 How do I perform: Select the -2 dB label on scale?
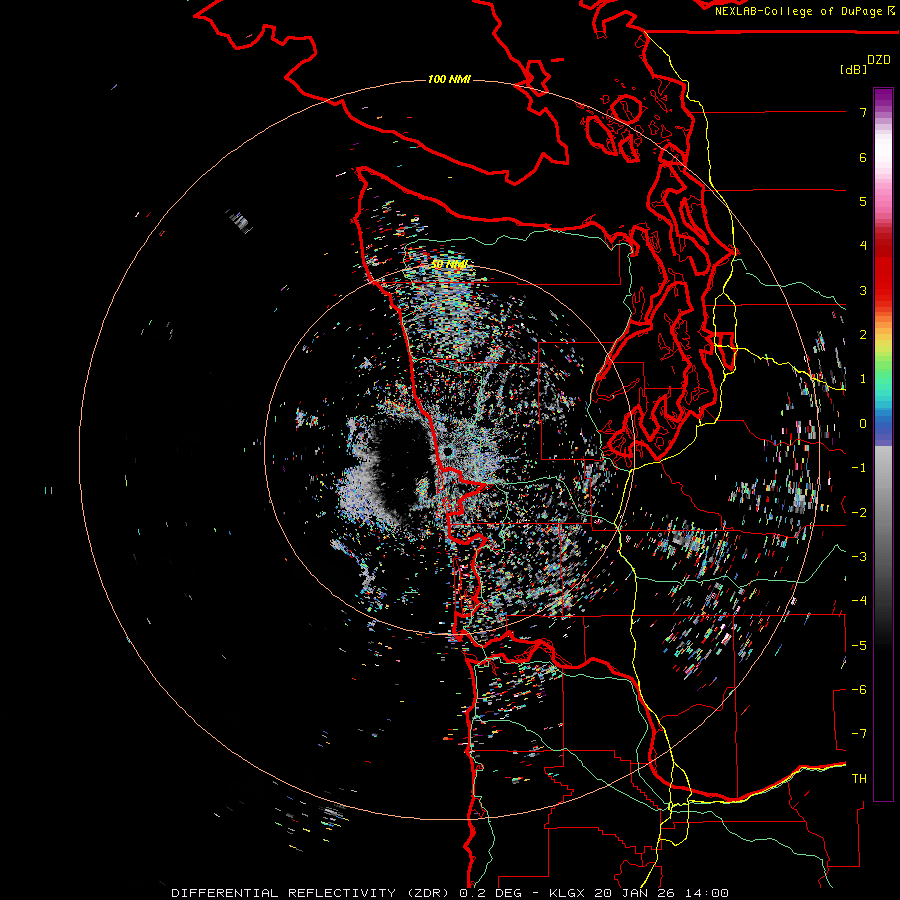pyautogui.click(x=859, y=513)
